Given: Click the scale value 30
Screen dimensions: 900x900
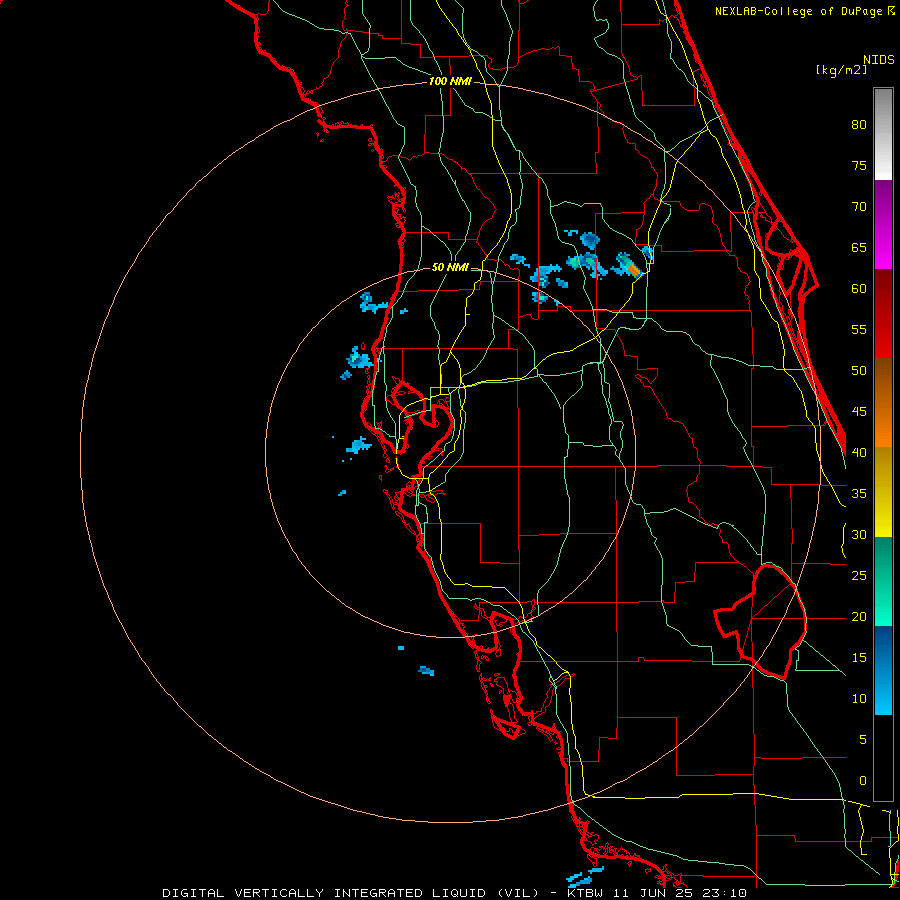Looking at the screenshot, I should pos(859,534).
